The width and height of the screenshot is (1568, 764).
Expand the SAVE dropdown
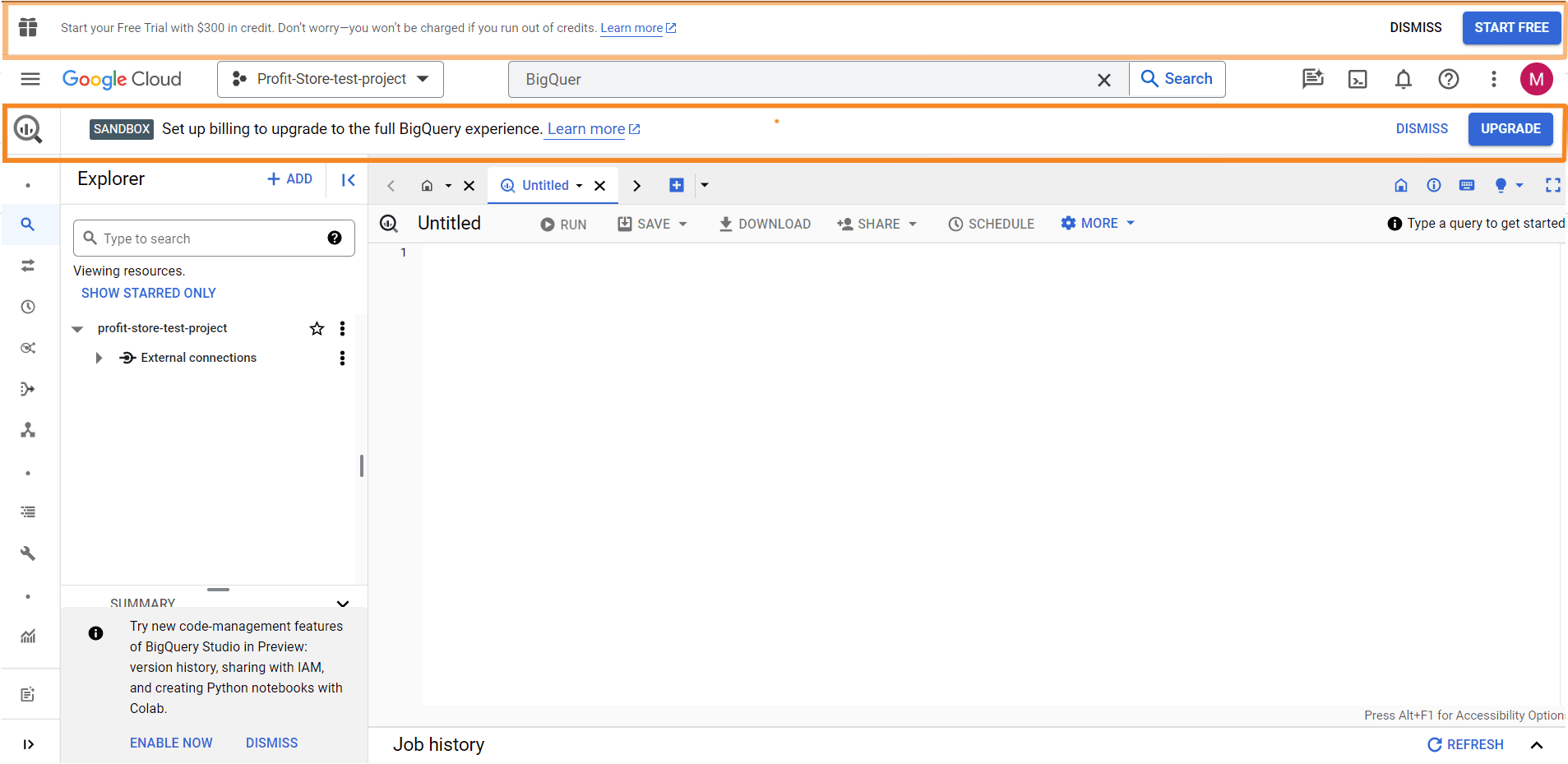pos(682,224)
